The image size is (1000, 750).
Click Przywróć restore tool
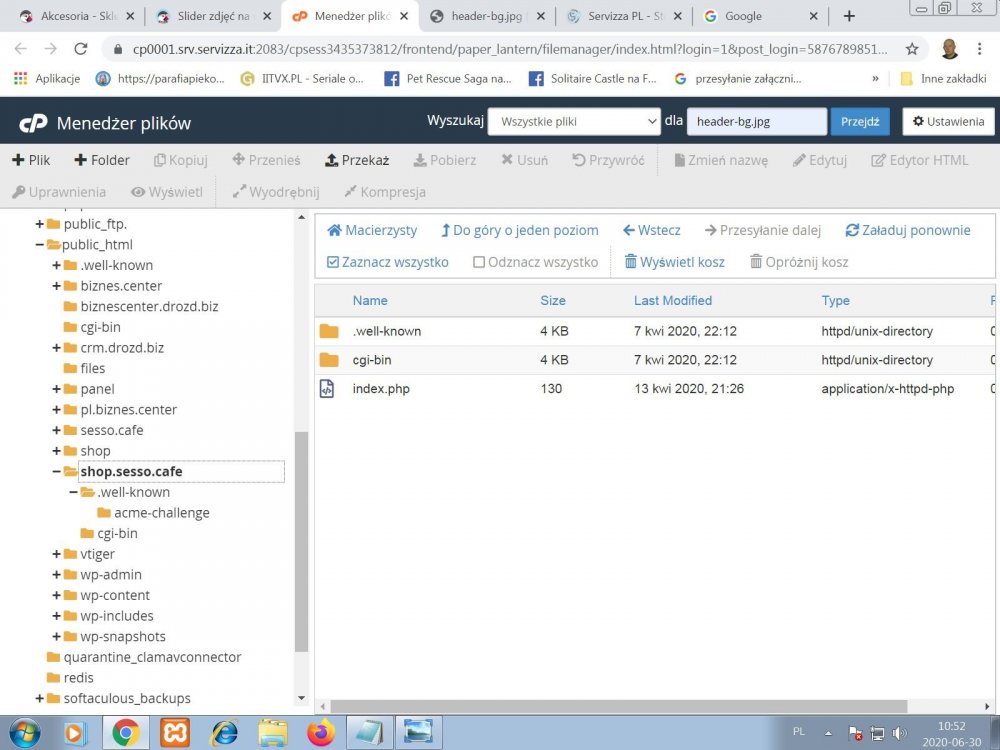coord(608,160)
